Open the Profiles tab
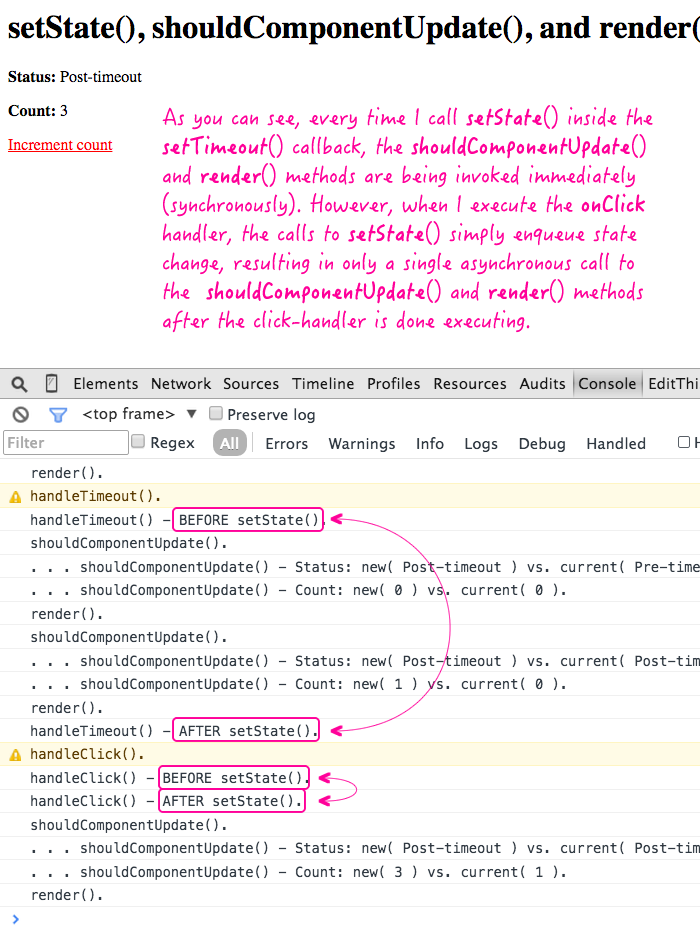Viewport: 700px width, 929px height. [x=393, y=384]
